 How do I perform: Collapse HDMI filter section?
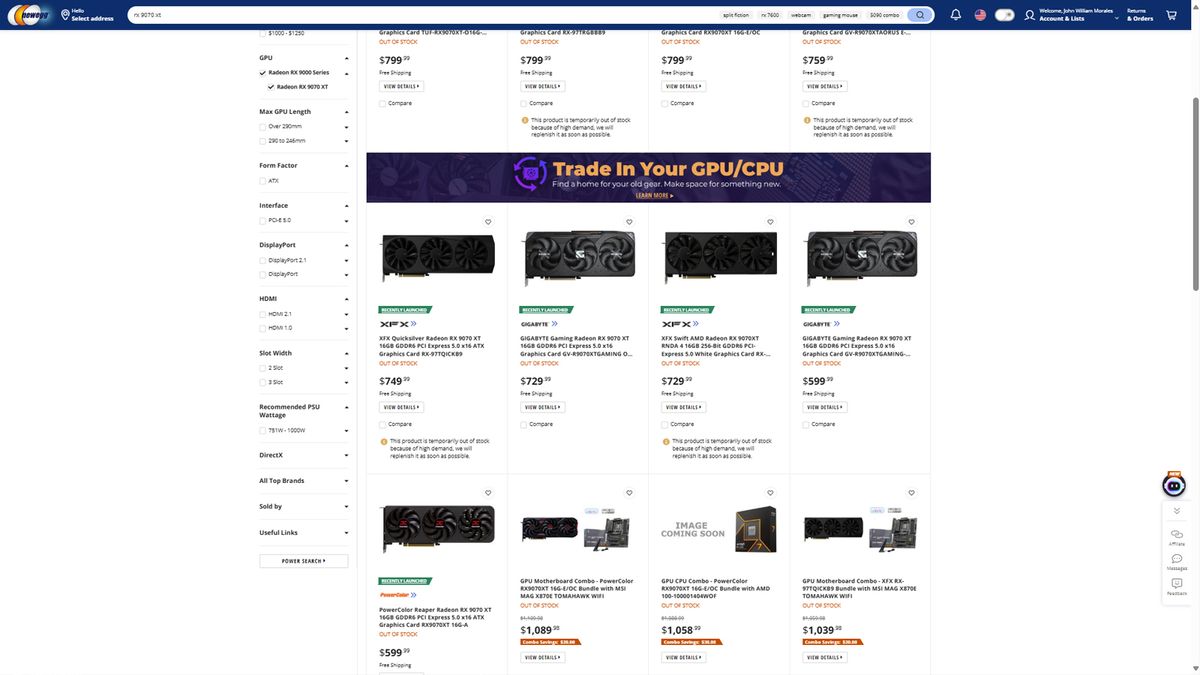point(347,299)
